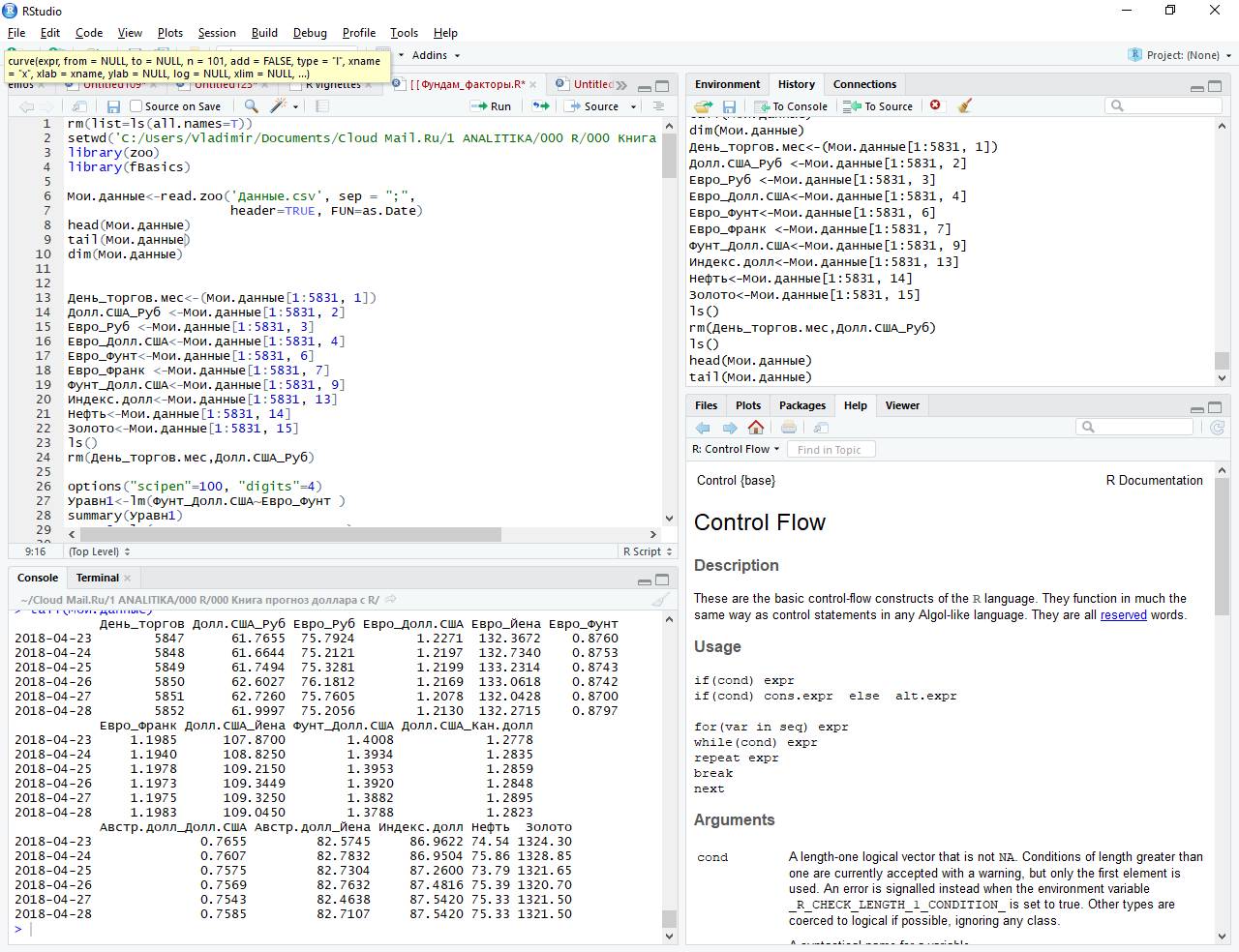The height and width of the screenshot is (952, 1239).
Task: Open the Tools menu
Action: (x=404, y=32)
